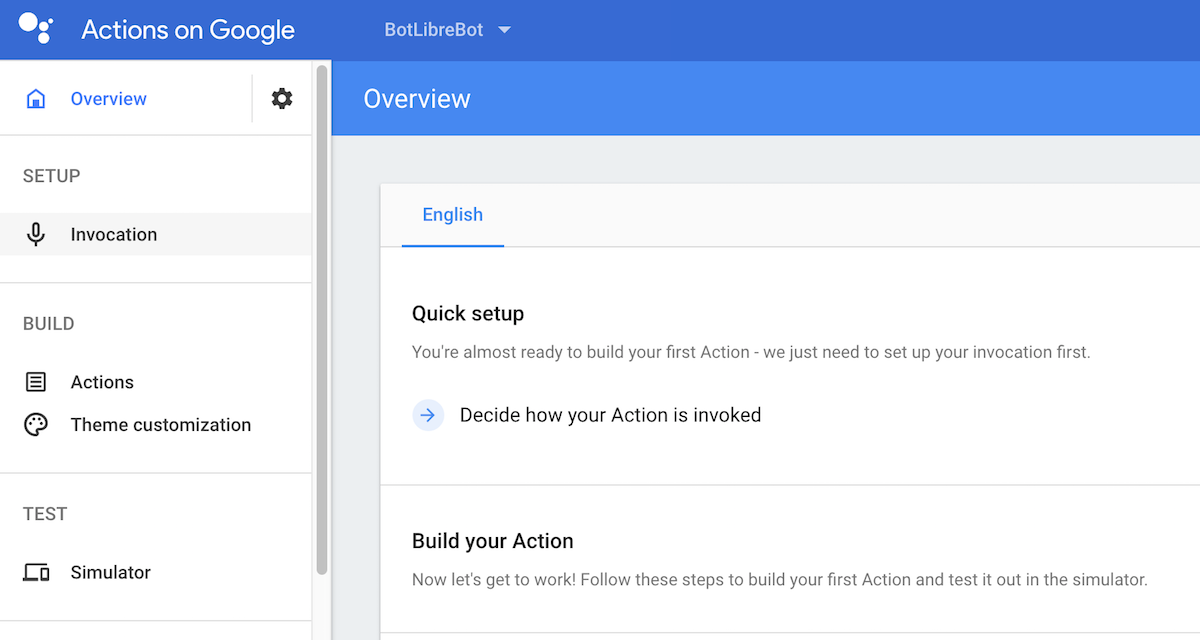Click the Build your Action heading

493,541
